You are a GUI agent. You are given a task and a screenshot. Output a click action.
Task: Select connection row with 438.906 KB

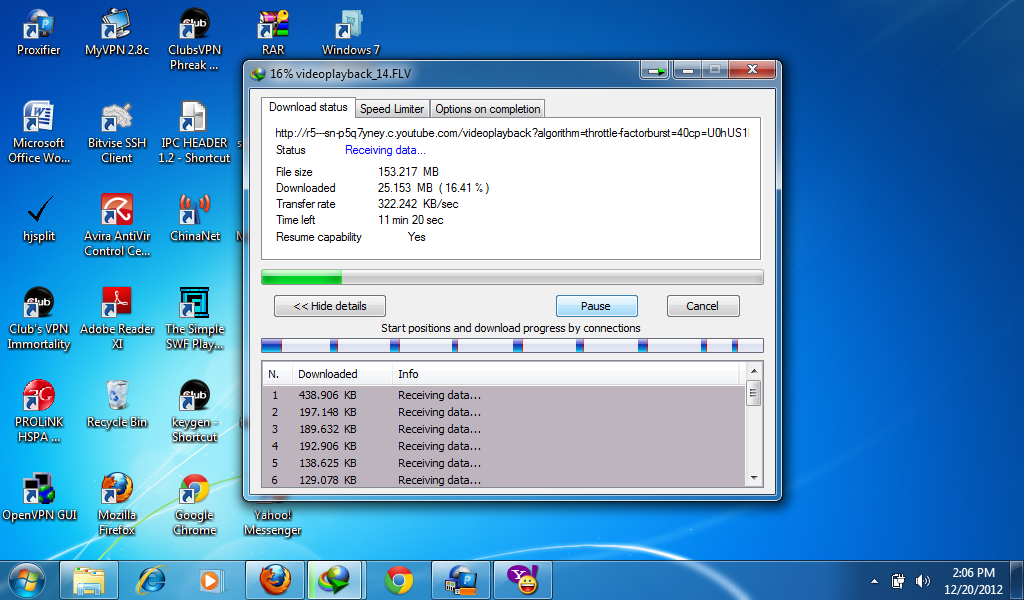[x=504, y=395]
